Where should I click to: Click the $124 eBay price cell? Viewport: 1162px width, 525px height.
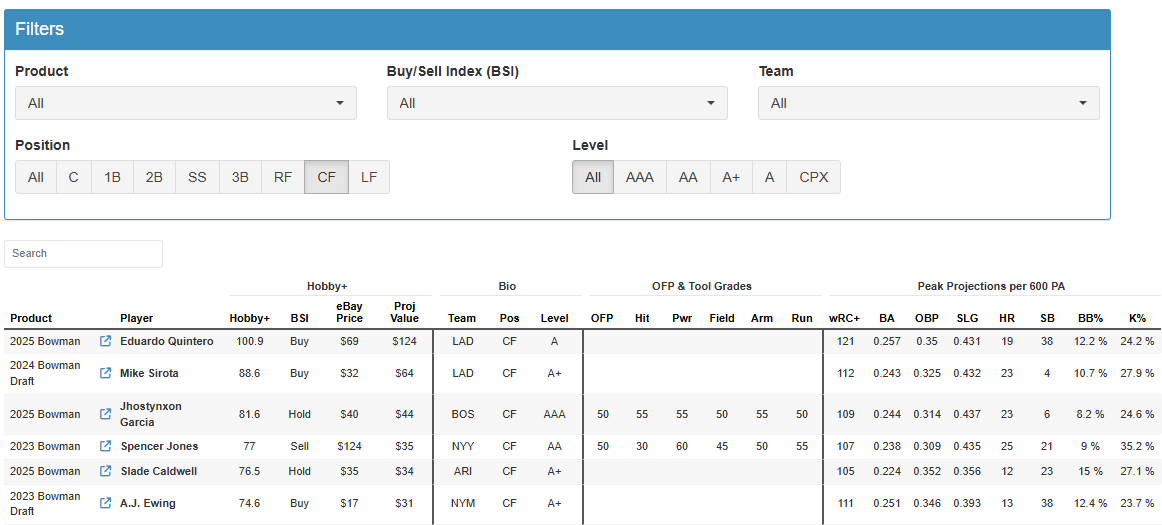(x=349, y=446)
